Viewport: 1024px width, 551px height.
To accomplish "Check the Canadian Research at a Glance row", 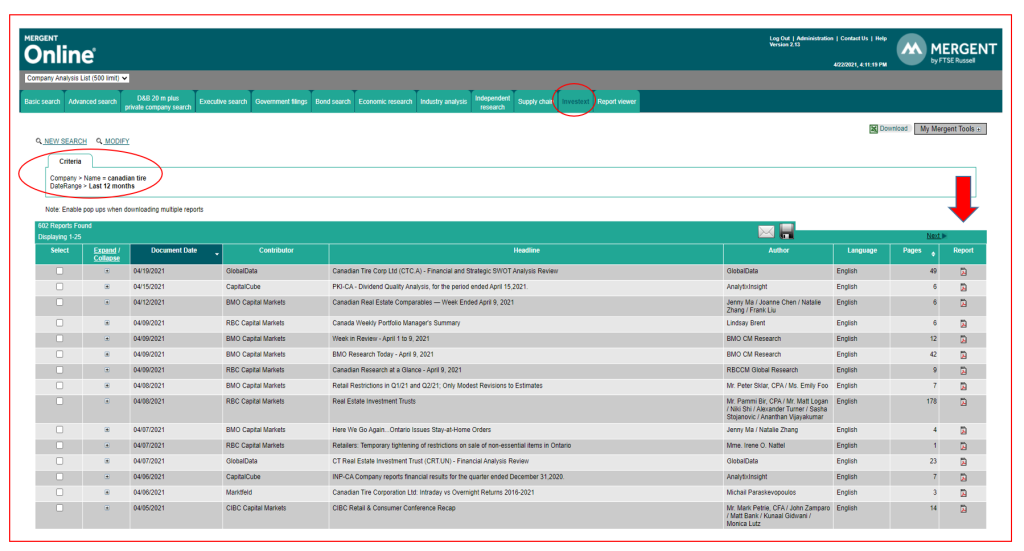I will 59,370.
